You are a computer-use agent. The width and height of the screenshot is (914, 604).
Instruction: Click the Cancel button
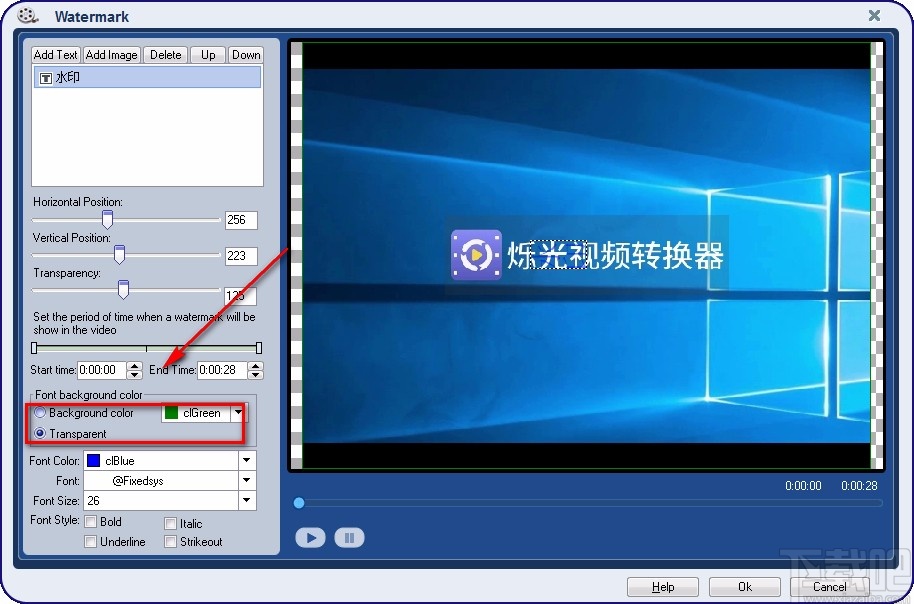click(829, 587)
